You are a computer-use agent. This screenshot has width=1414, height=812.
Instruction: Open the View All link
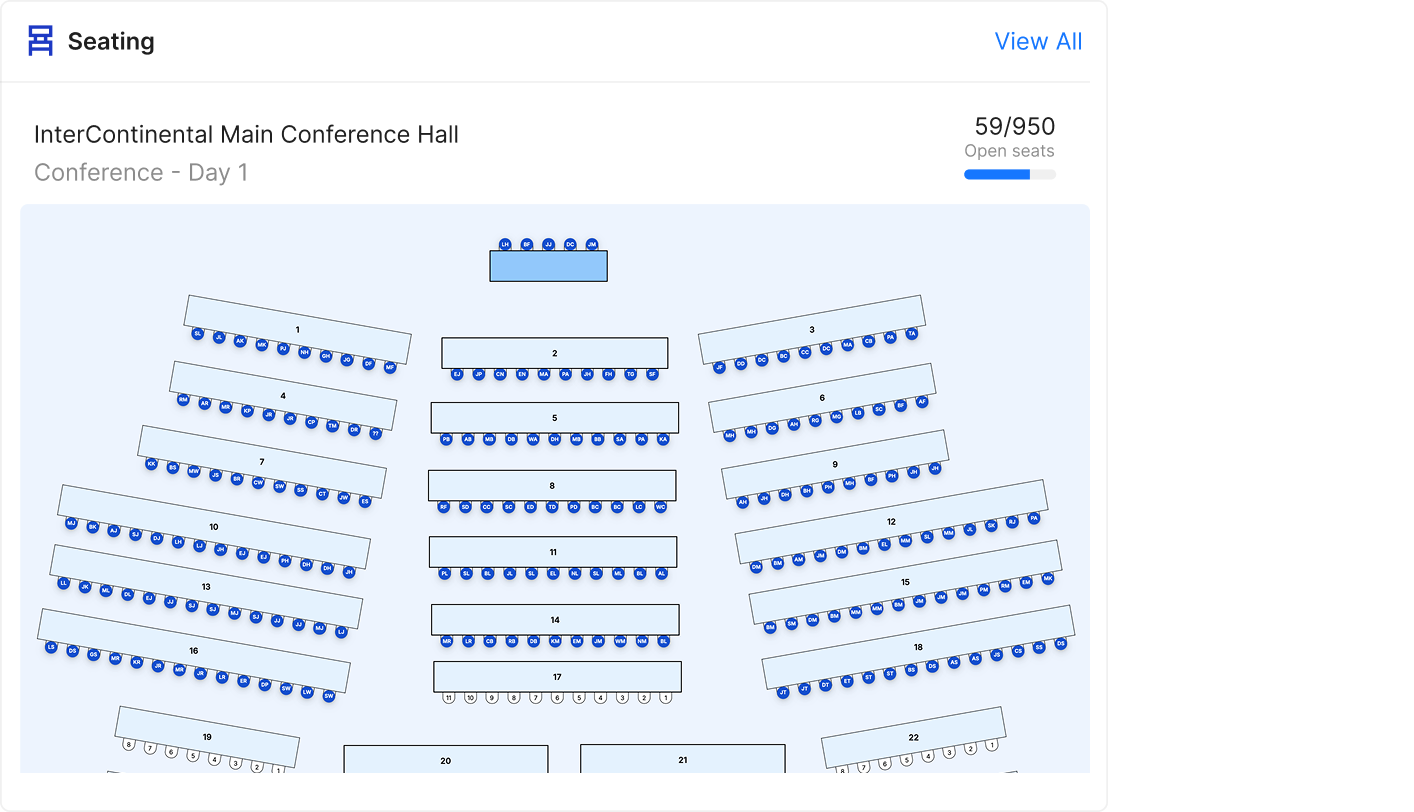(1038, 41)
